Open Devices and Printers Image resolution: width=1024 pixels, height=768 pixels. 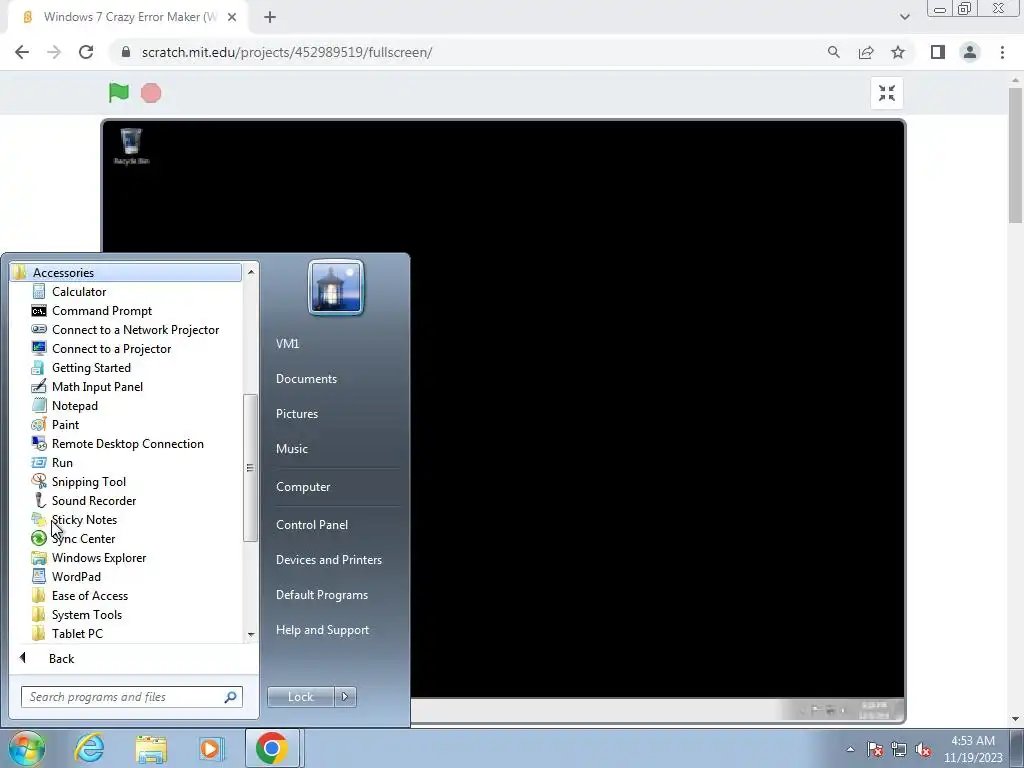(x=328, y=560)
